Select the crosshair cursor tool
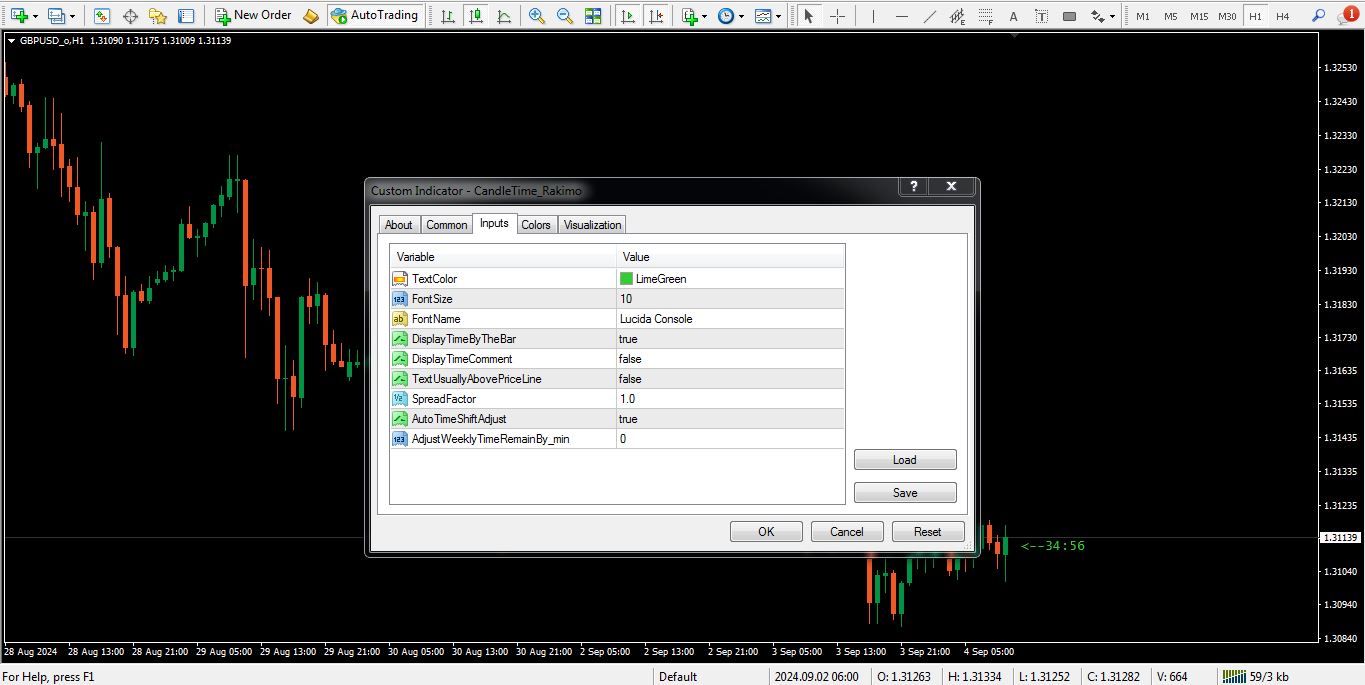 [837, 16]
